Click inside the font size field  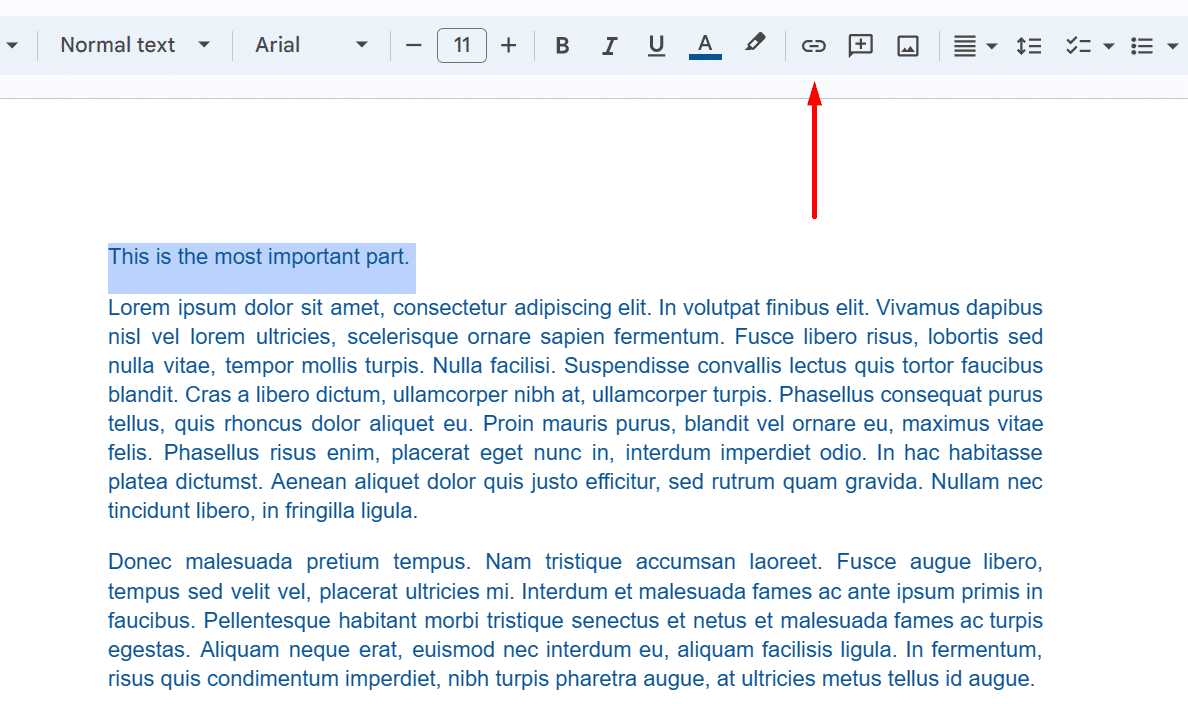point(461,45)
